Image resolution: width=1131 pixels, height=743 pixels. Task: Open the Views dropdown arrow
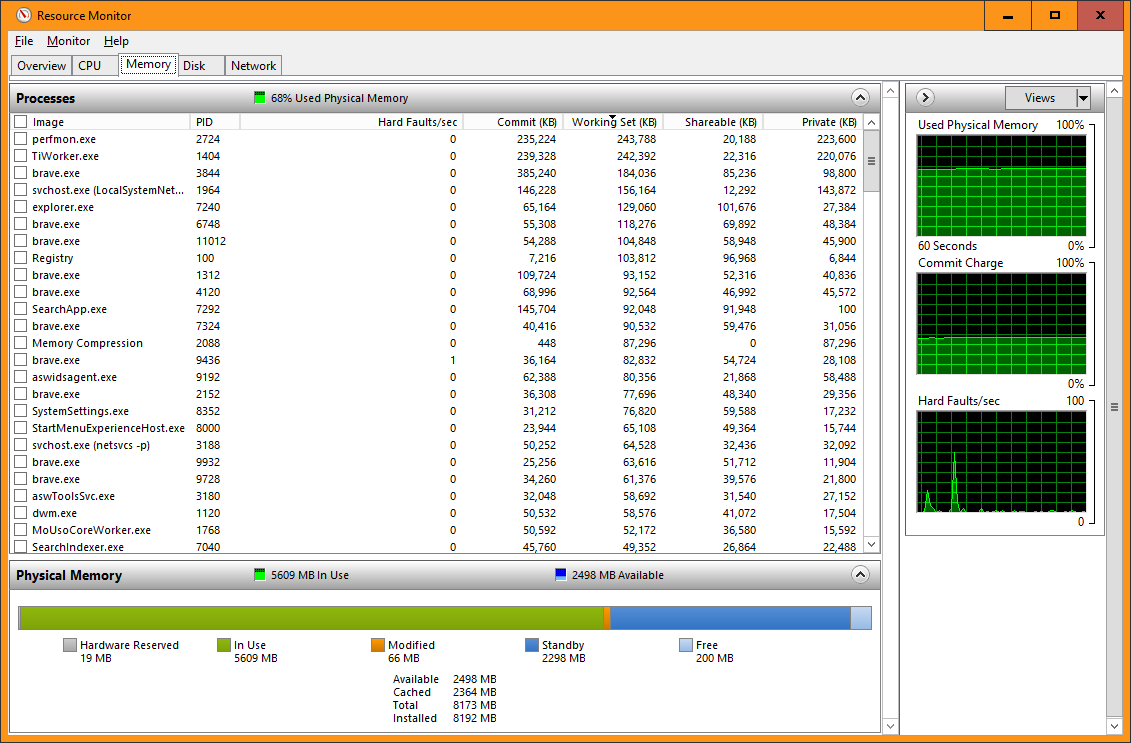pyautogui.click(x=1082, y=98)
